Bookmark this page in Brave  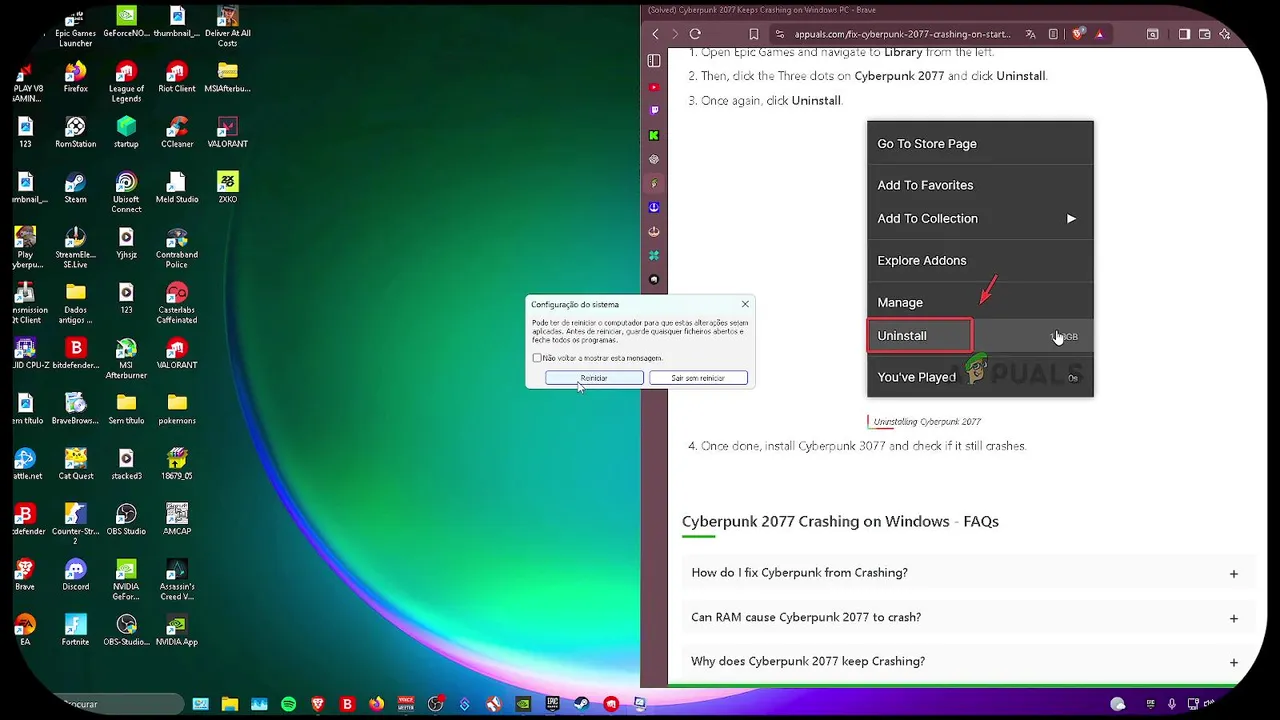tap(754, 34)
